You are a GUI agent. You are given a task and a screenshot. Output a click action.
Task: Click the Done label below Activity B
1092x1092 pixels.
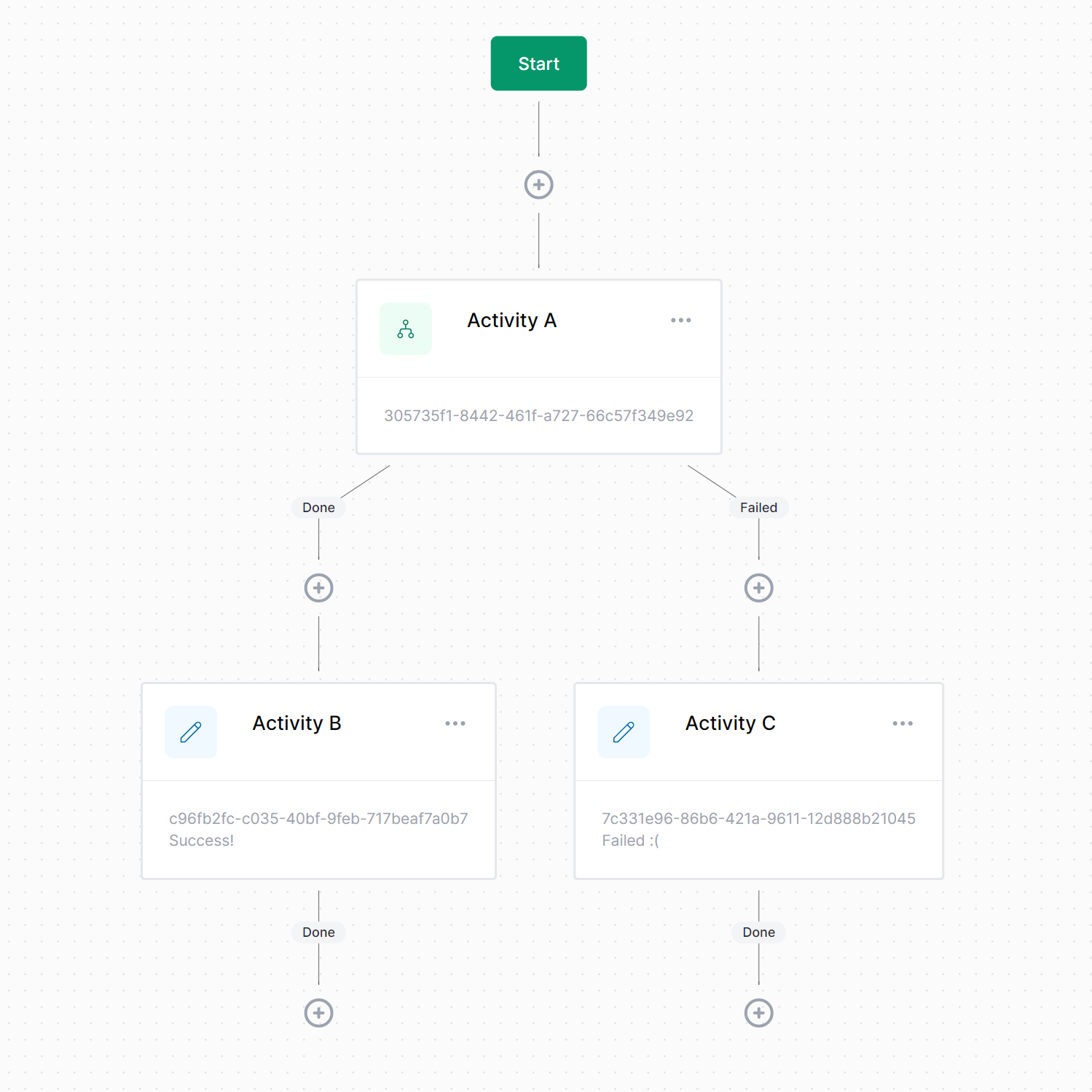point(318,932)
